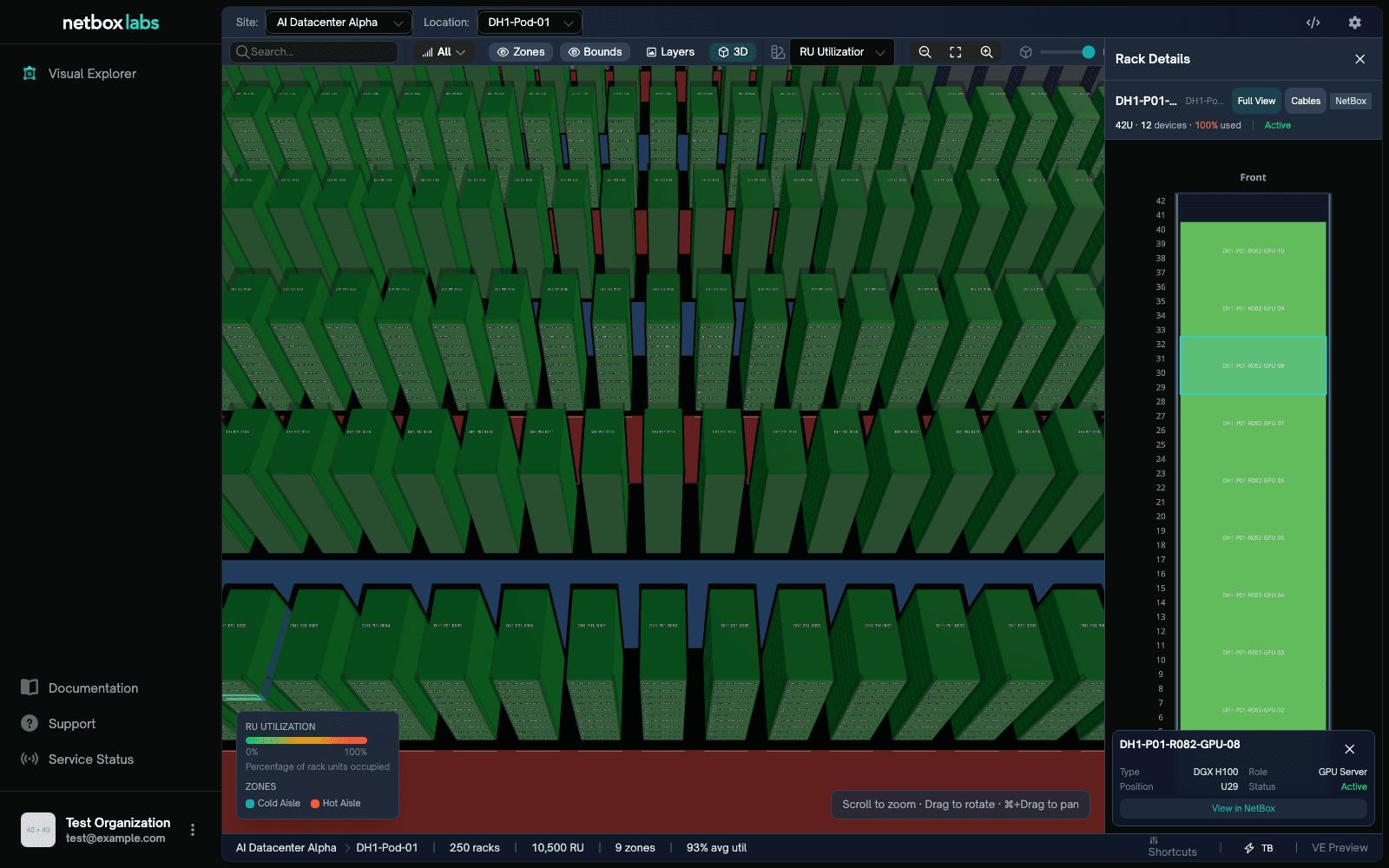Screen dimensions: 1389x868
Task: Select device DH1-P01-R082-GPU-06 in rack elevation
Action: (x=1253, y=480)
